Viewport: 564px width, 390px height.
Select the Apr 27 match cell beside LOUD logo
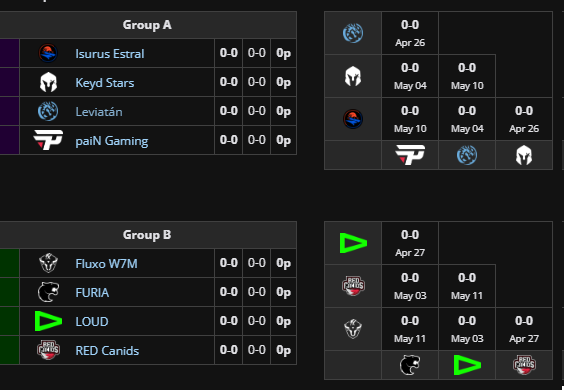pos(410,243)
